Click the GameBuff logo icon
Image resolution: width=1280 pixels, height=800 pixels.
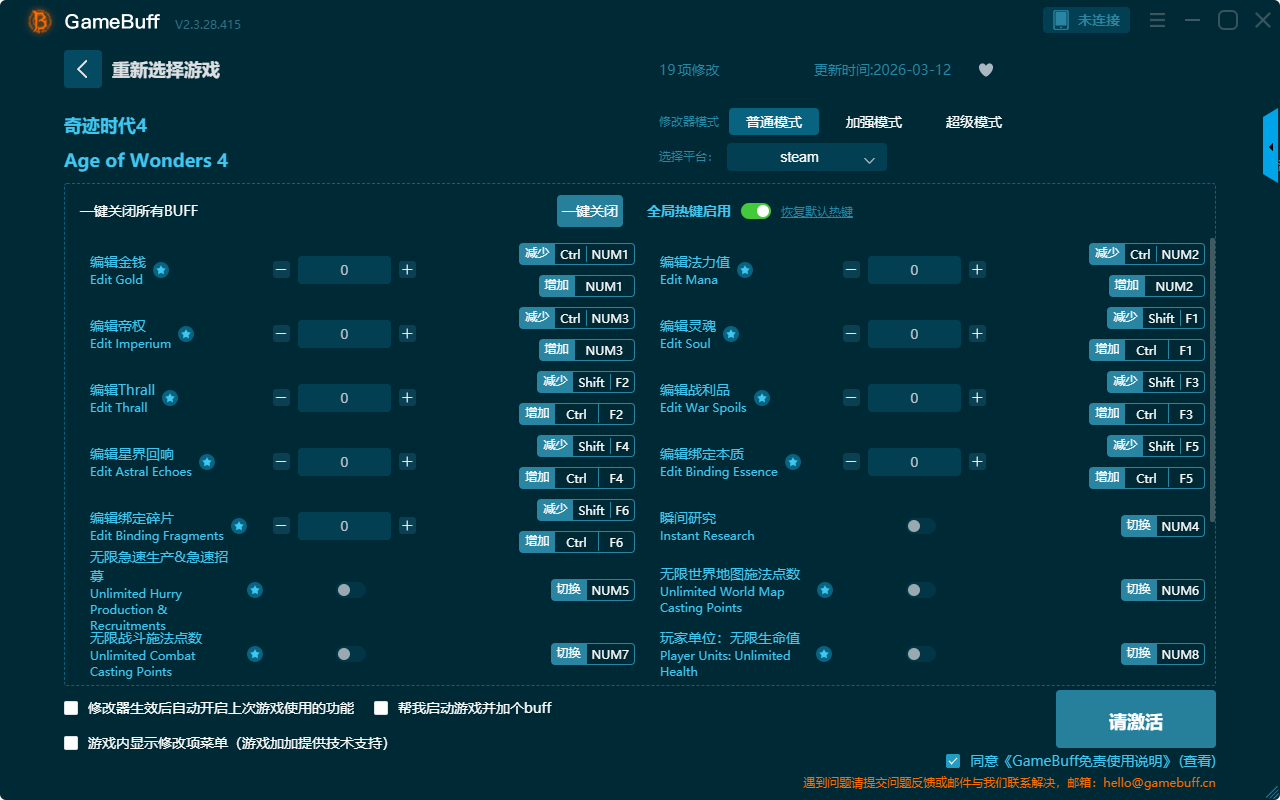point(40,21)
